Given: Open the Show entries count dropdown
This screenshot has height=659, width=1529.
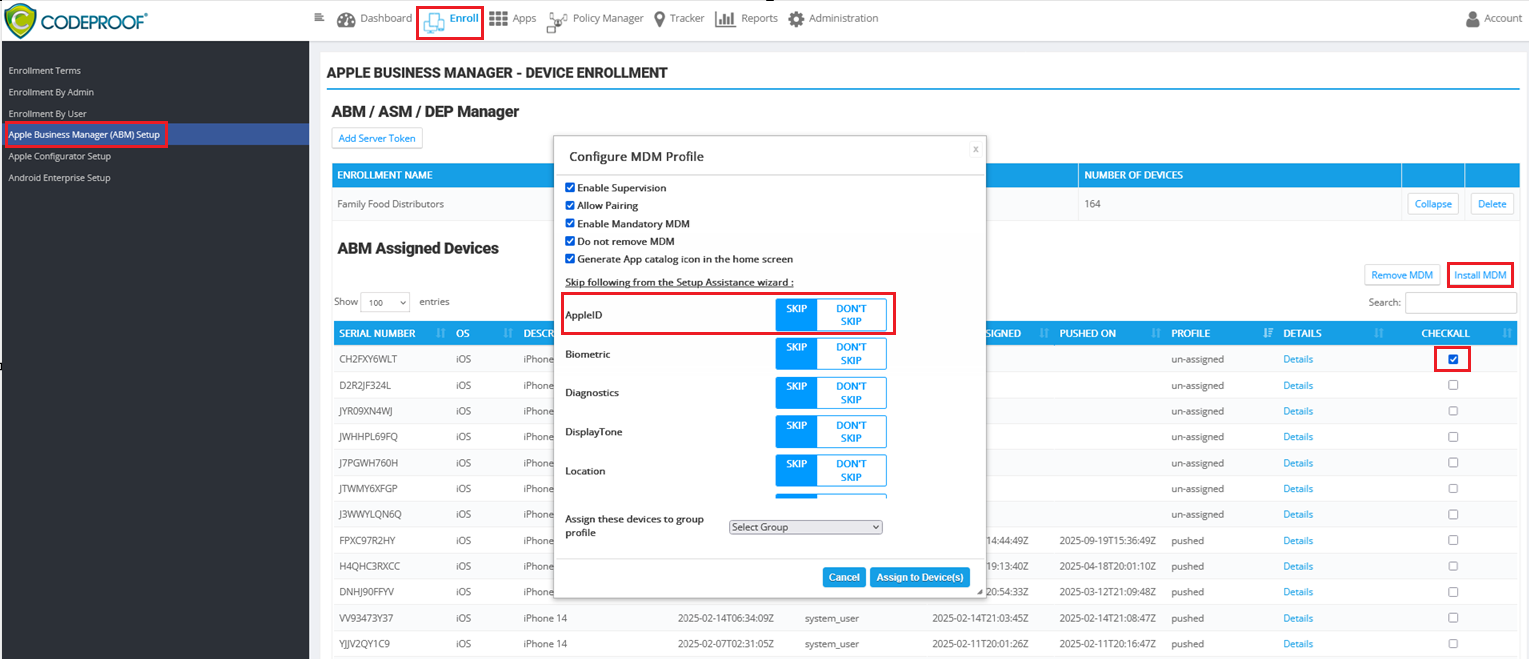Looking at the screenshot, I should [386, 302].
